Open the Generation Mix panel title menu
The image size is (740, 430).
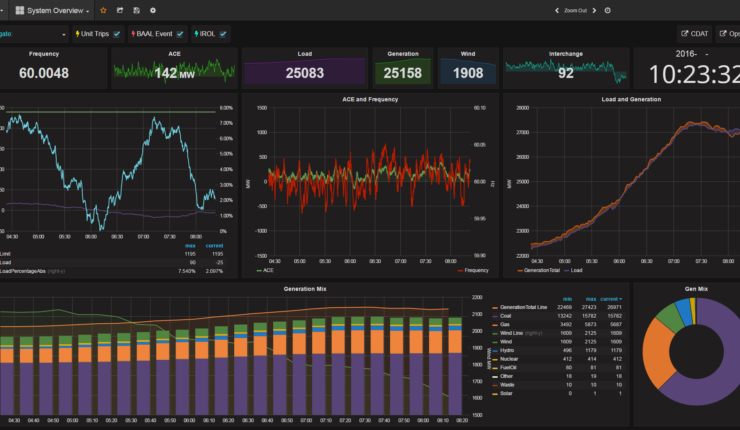[305, 289]
